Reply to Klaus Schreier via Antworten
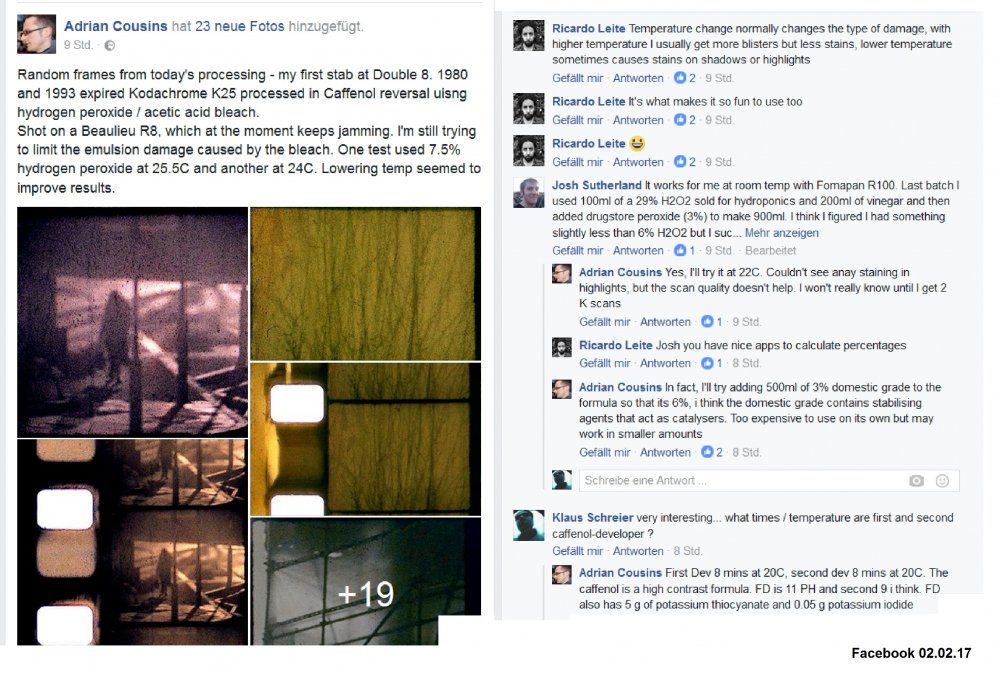The image size is (1000, 673). (638, 551)
